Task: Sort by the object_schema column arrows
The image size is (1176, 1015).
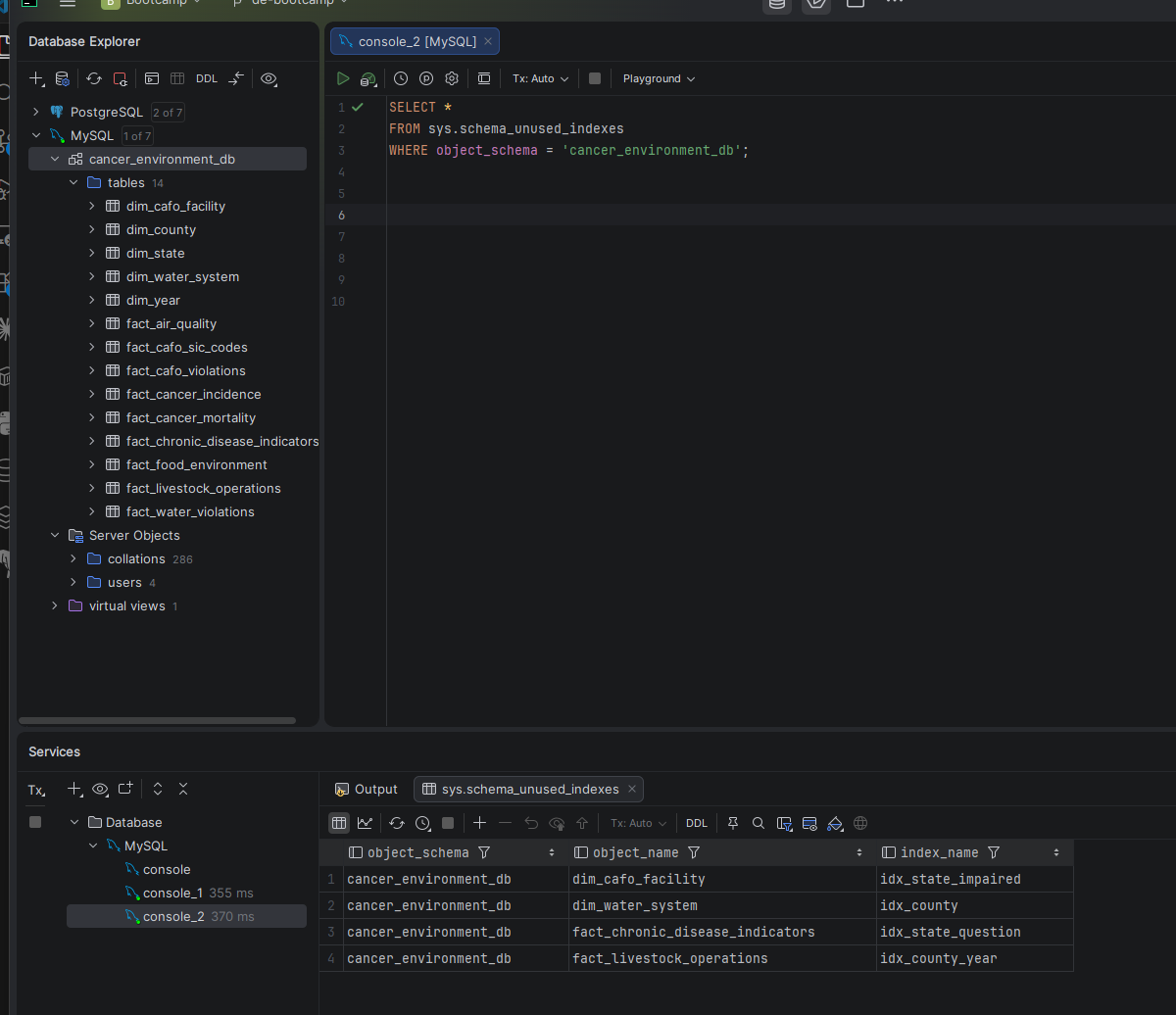Action: pyautogui.click(x=553, y=852)
